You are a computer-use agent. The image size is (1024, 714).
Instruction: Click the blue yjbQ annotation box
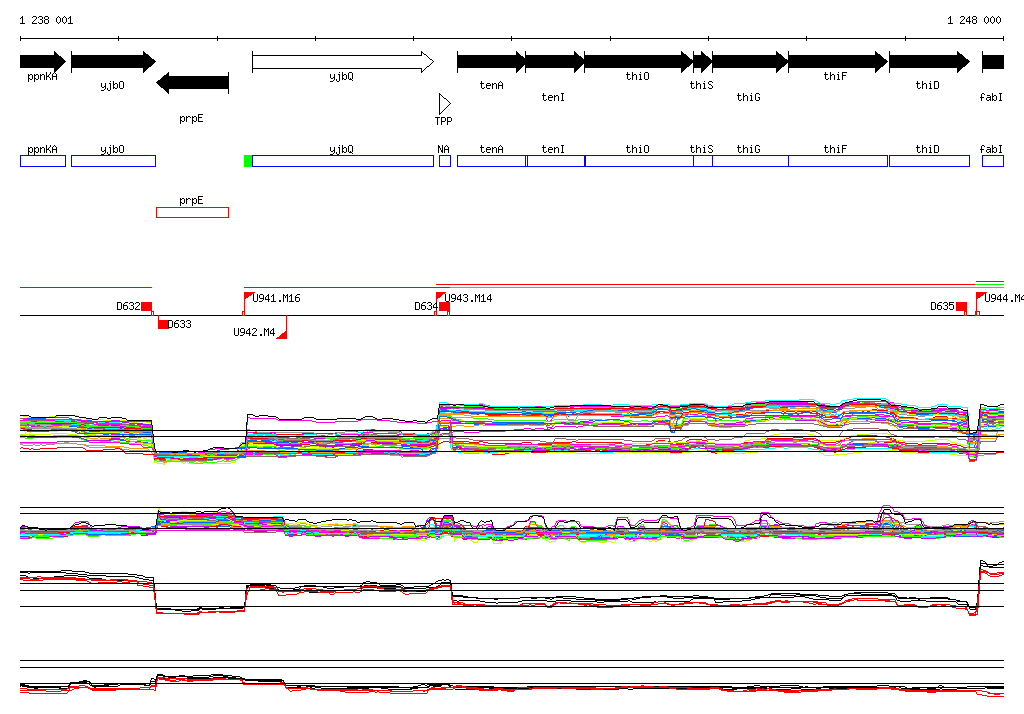[x=343, y=161]
